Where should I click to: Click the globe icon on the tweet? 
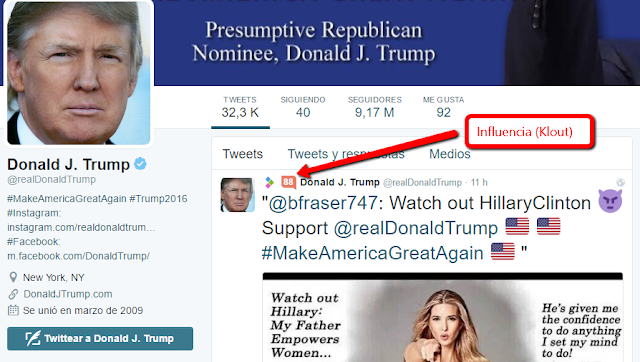pos(620,182)
